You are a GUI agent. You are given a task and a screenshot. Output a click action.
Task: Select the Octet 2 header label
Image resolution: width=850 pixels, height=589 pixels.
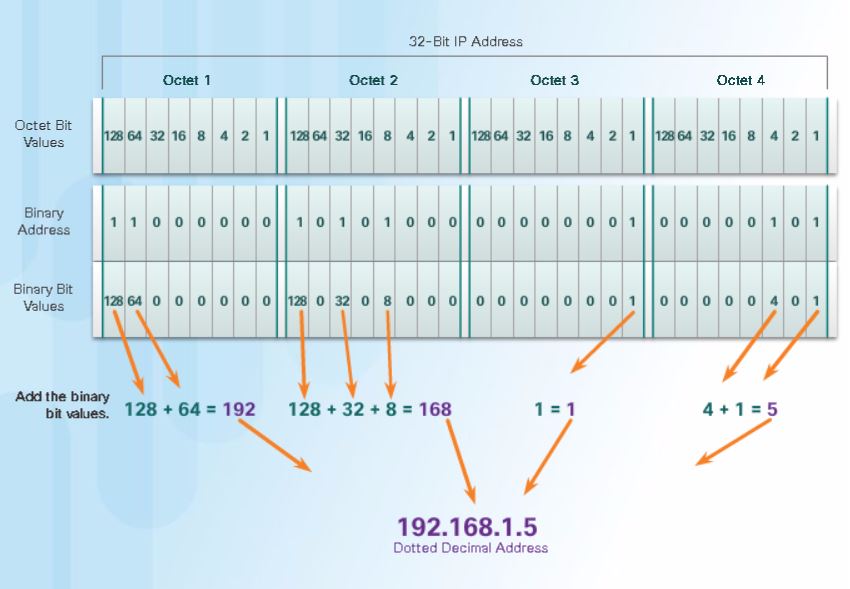(x=372, y=80)
